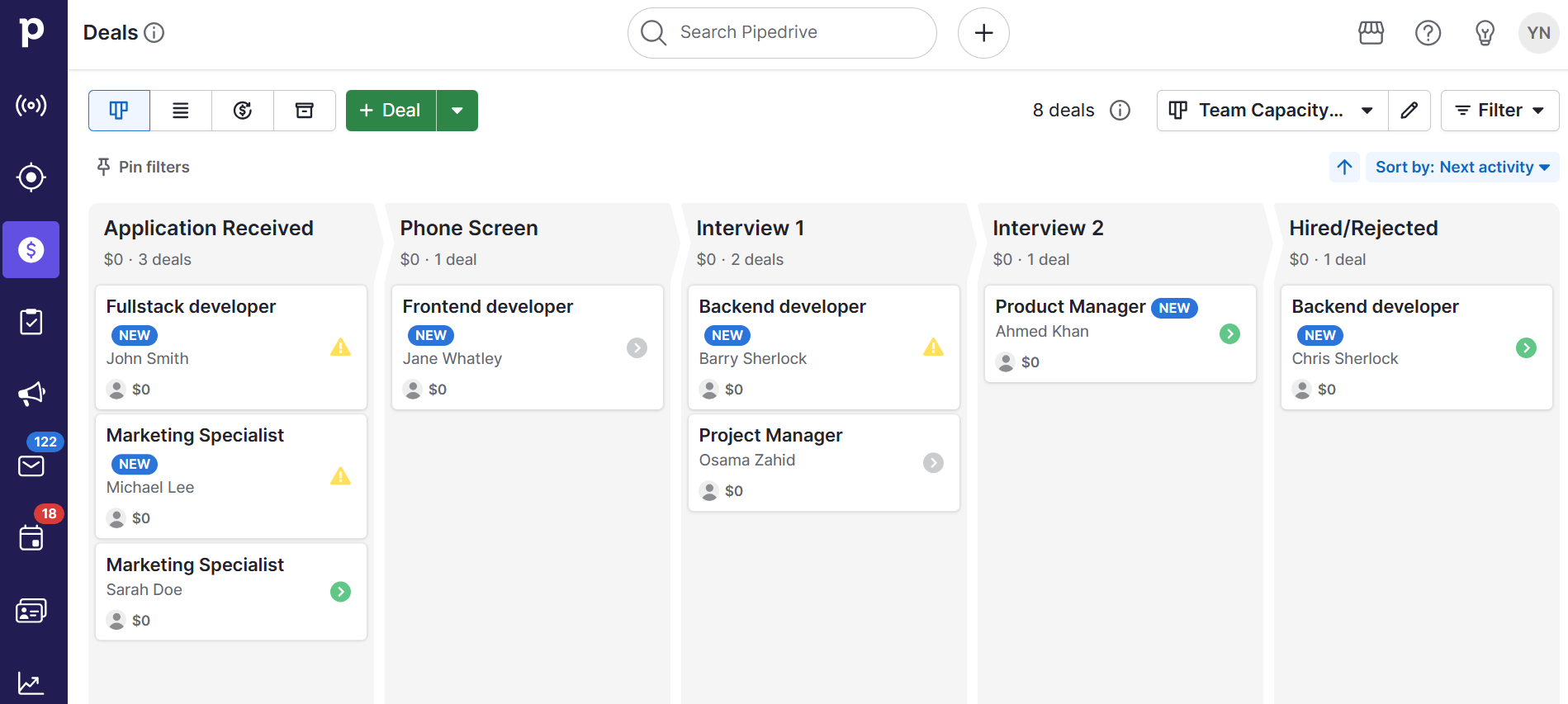Expand the green Deal button dropdown arrow
The height and width of the screenshot is (704, 1568).
pyautogui.click(x=457, y=111)
